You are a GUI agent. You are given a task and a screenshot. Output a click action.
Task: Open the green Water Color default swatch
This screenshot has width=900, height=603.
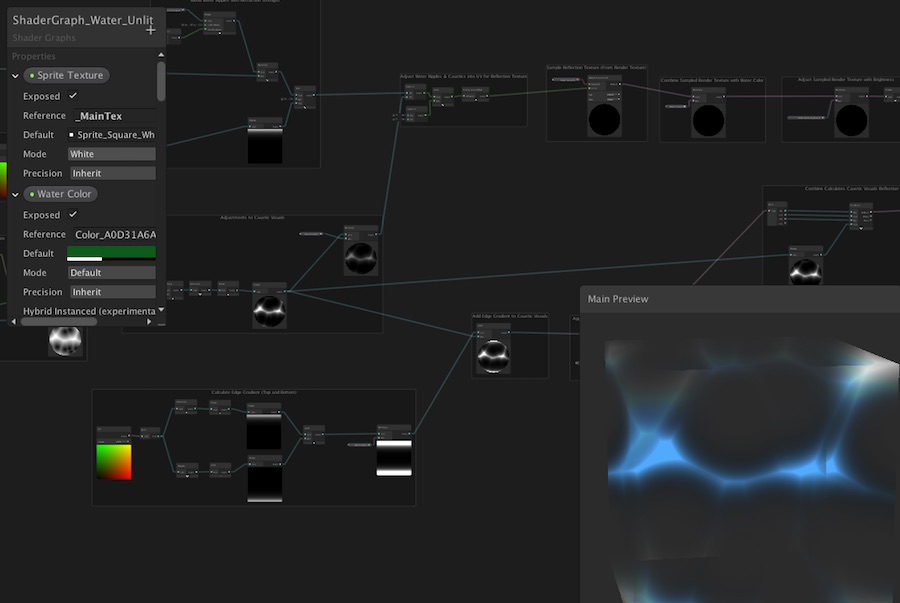tap(111, 254)
